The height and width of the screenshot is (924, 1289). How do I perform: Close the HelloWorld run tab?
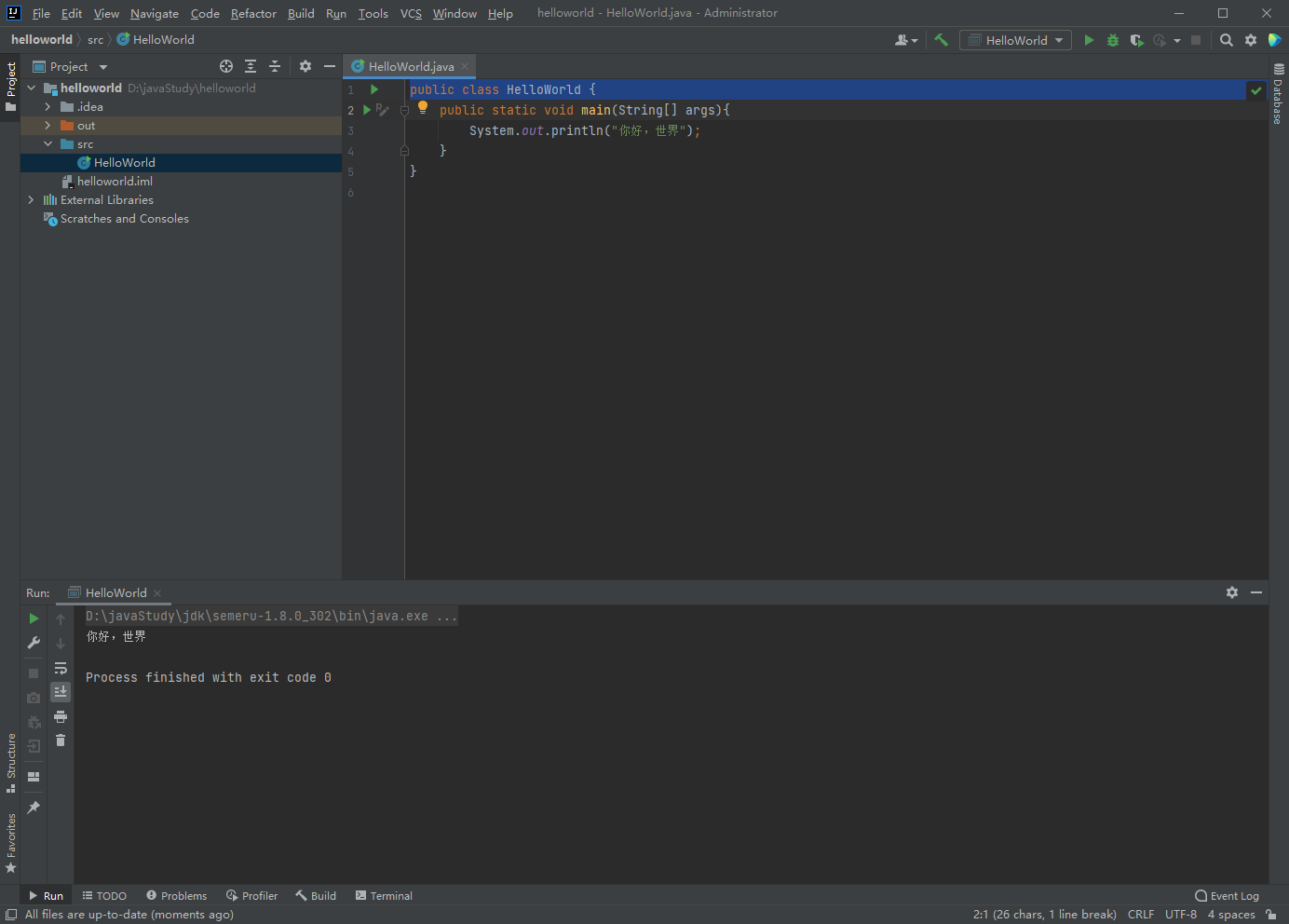click(x=158, y=593)
